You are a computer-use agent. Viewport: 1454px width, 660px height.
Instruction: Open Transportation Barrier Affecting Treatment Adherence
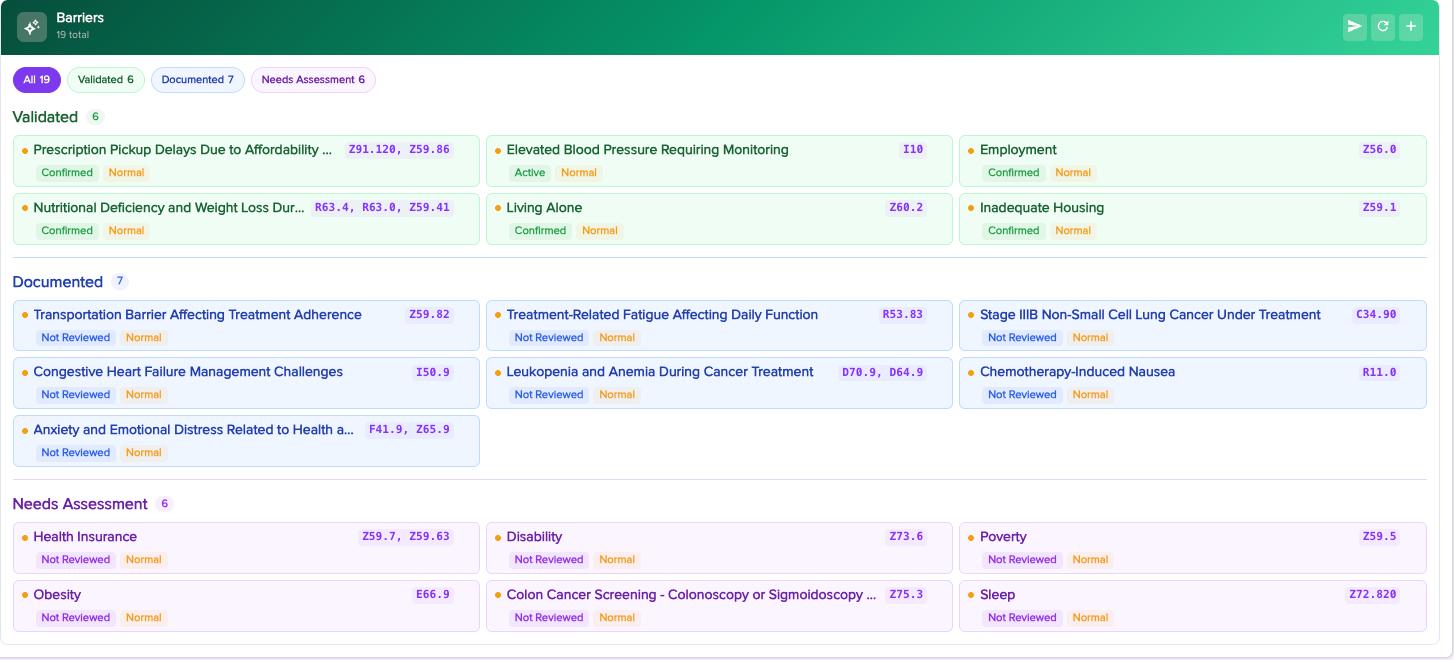(246, 326)
